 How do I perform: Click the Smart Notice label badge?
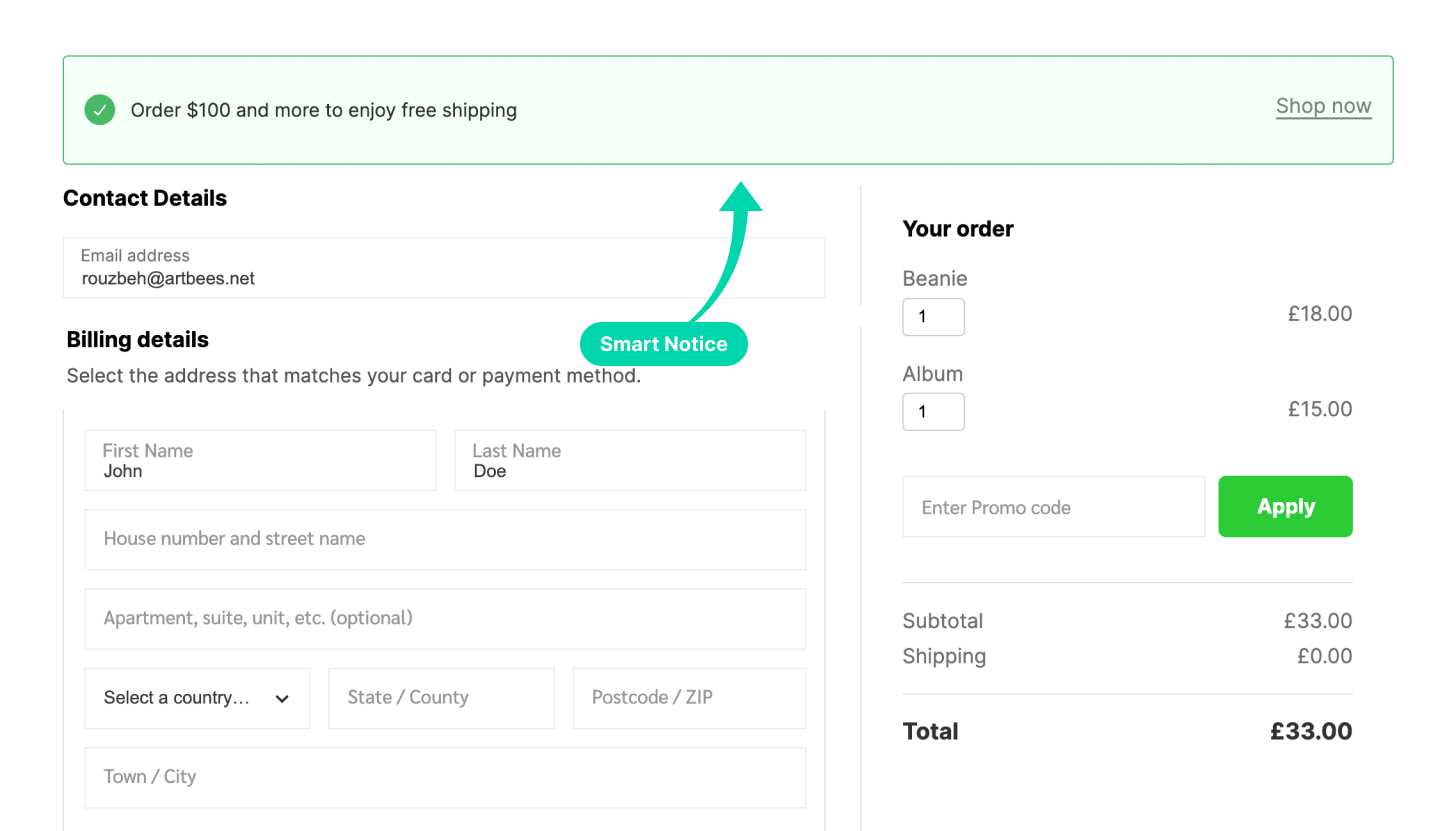click(x=664, y=344)
